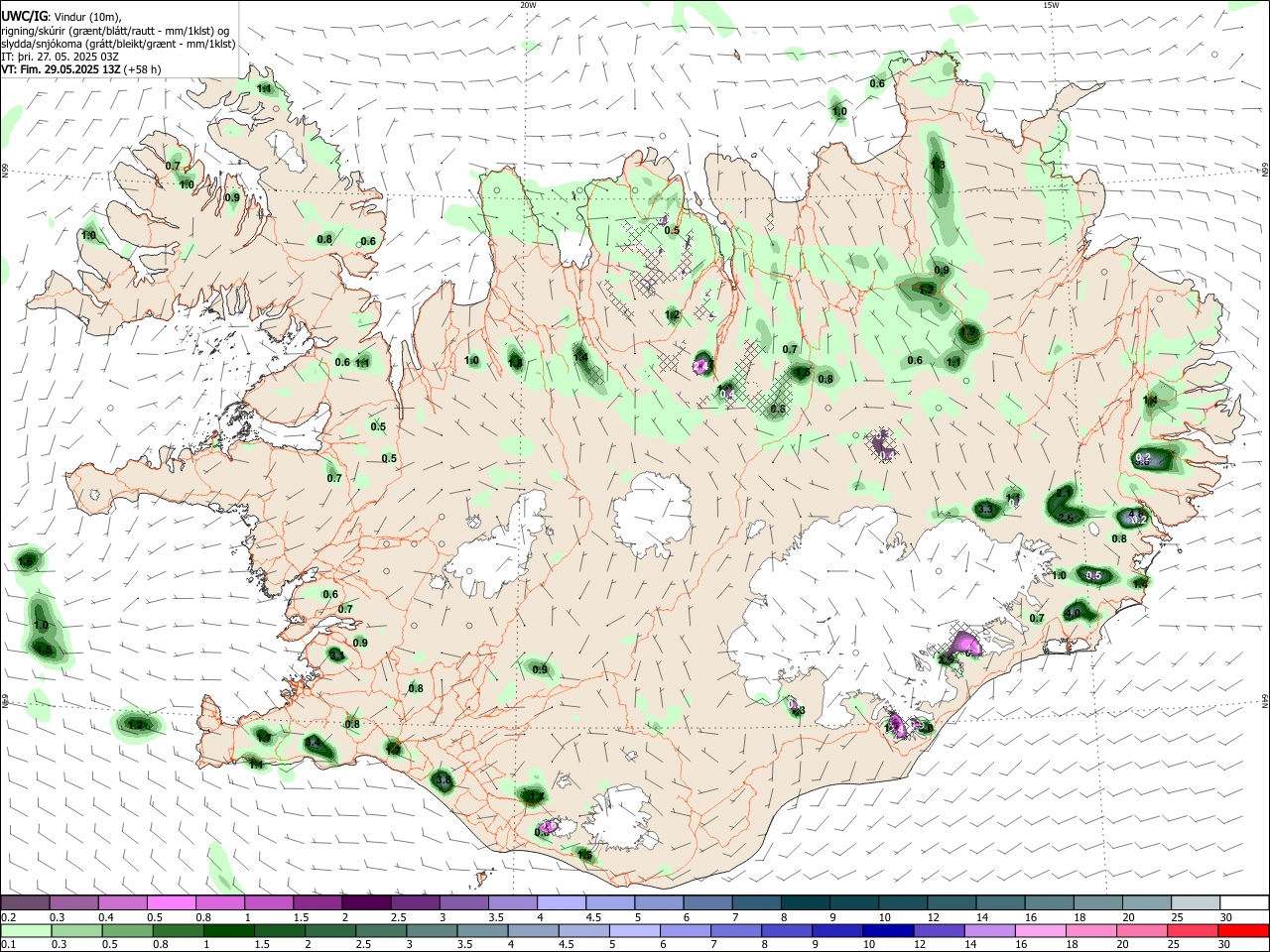Click the 0.1 label of the lower color scale
Image resolution: width=1270 pixels, height=952 pixels.
7,944
